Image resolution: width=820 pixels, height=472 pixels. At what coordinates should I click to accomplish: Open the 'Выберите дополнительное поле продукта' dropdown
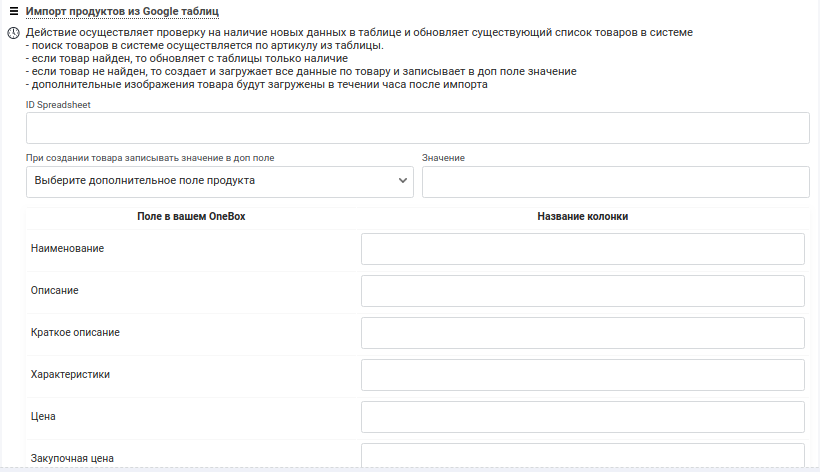coord(220,182)
